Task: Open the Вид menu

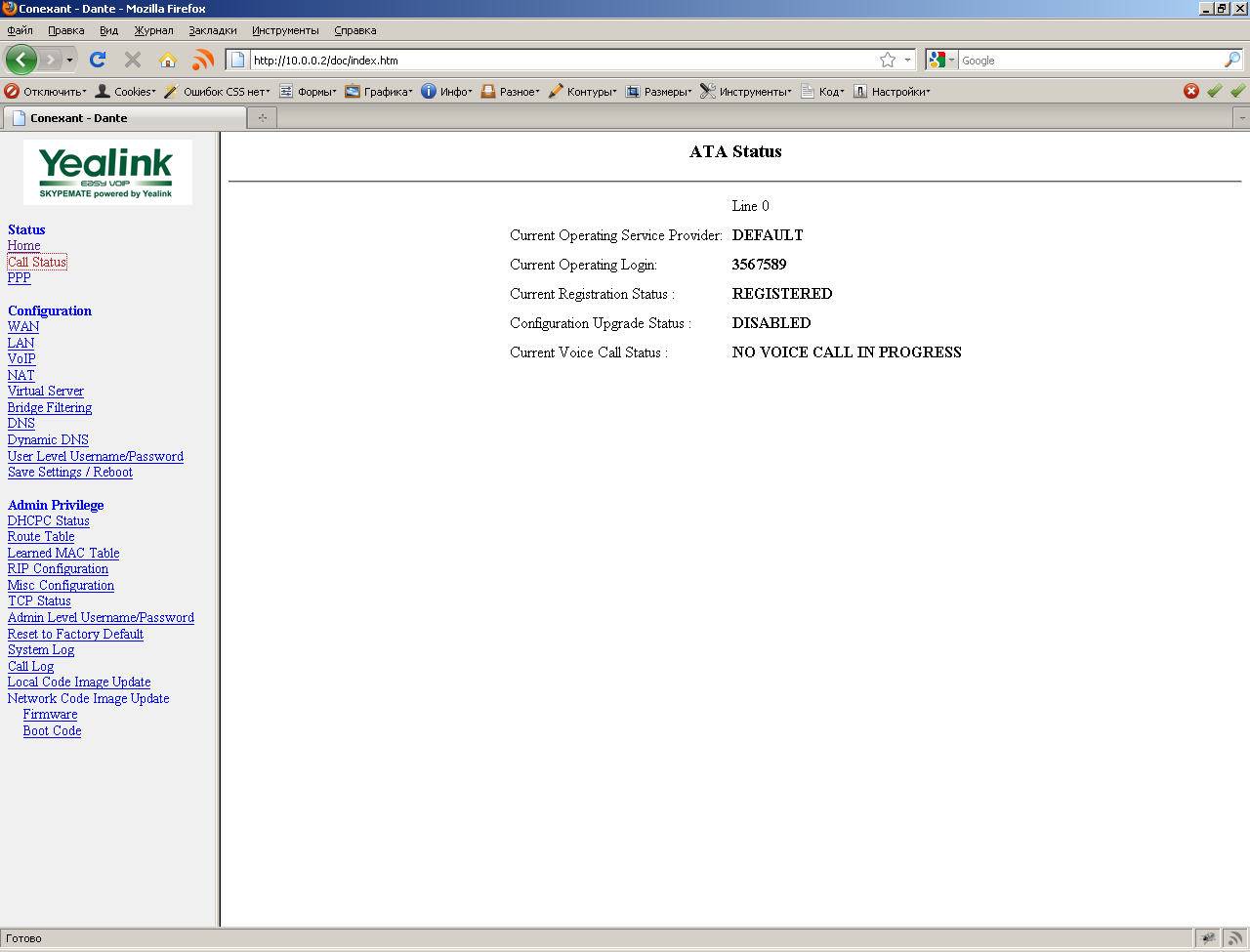Action: (x=109, y=30)
